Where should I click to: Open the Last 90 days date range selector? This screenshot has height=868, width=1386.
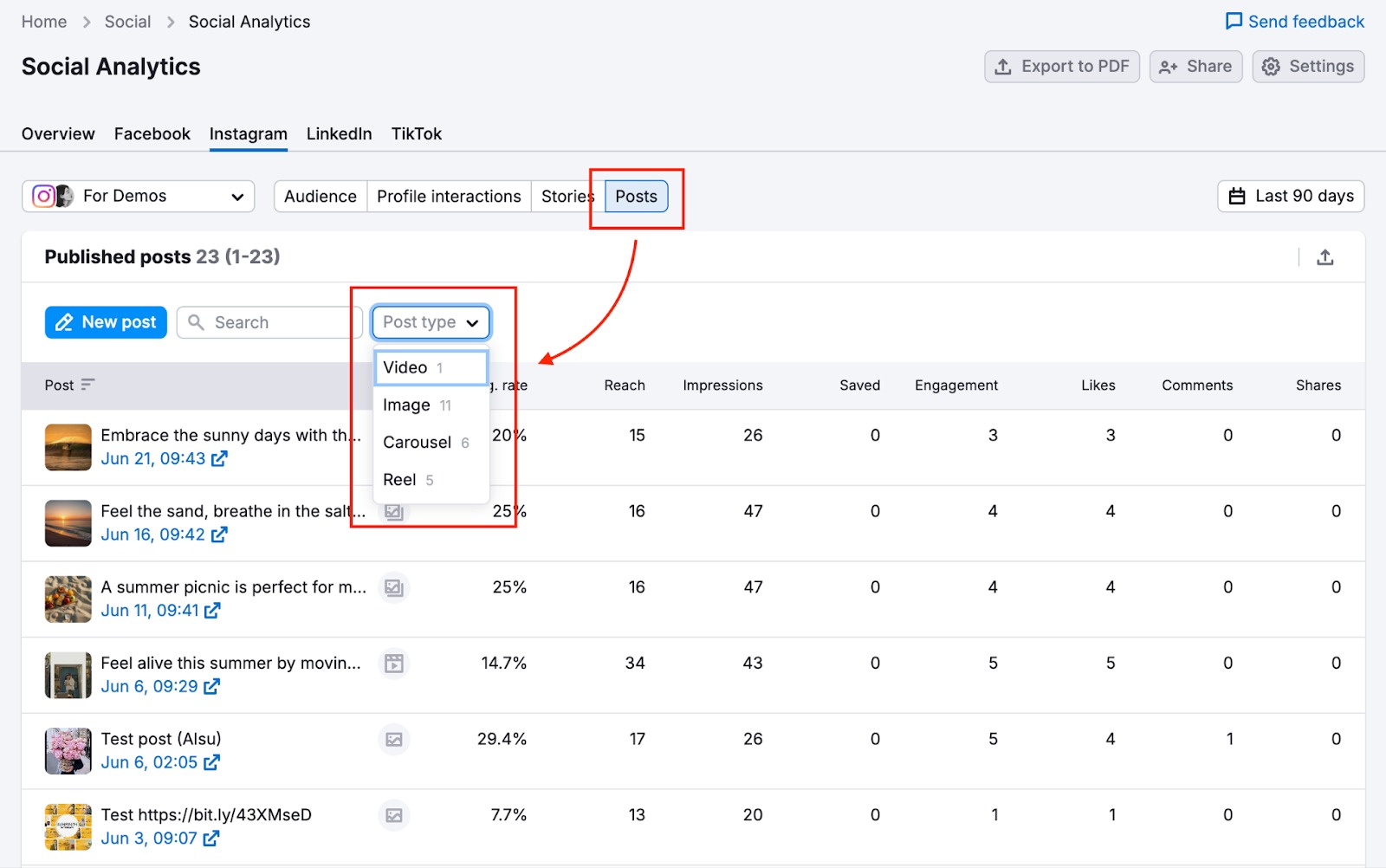[1290, 196]
